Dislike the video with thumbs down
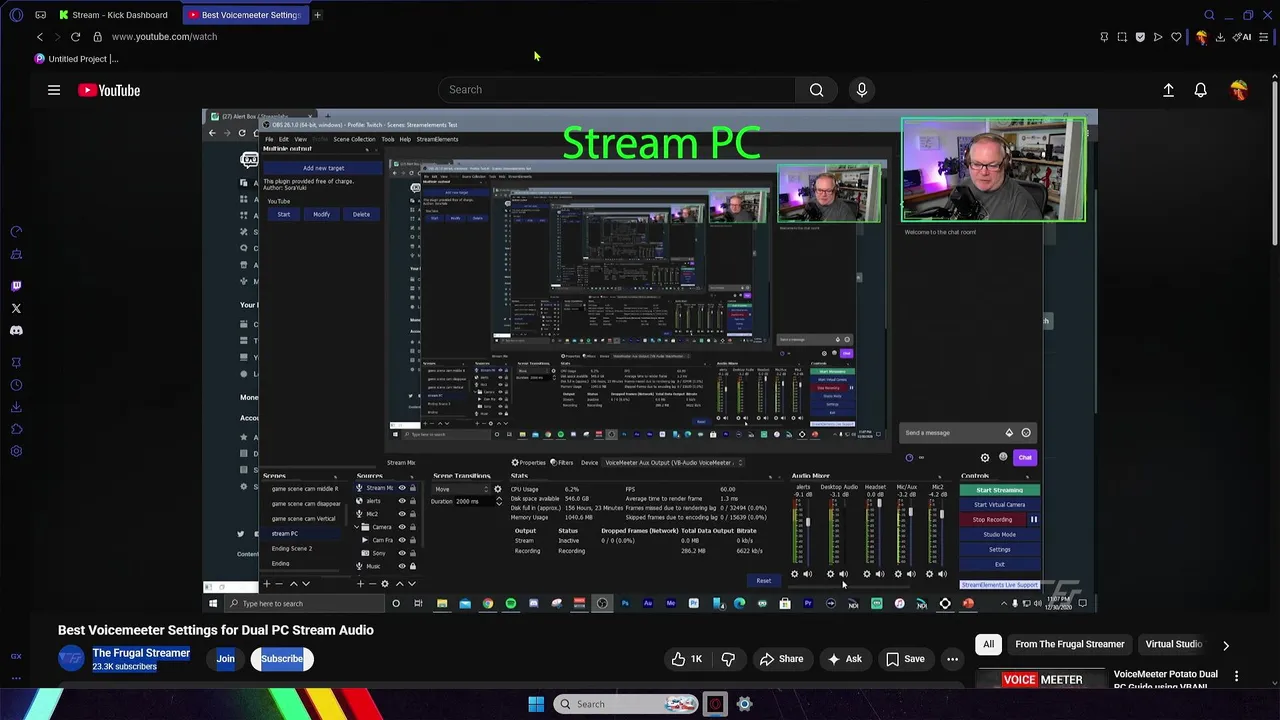Screen dimensions: 1280x720 728,659
